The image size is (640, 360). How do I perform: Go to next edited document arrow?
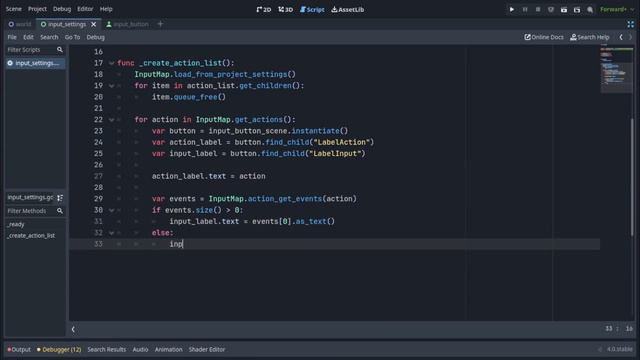coord(631,37)
